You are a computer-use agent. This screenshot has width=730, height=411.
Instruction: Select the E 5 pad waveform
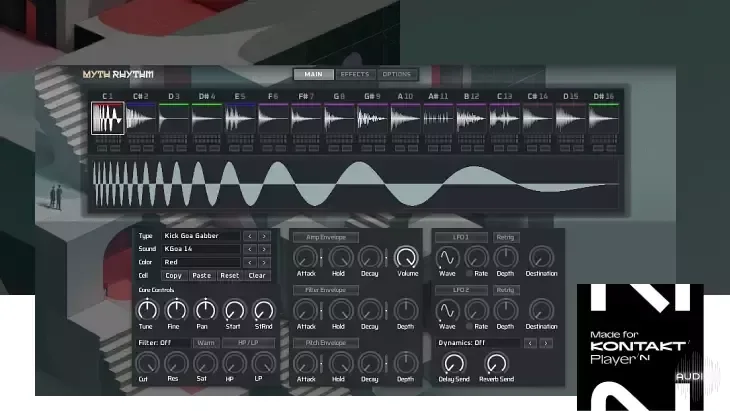240,119
